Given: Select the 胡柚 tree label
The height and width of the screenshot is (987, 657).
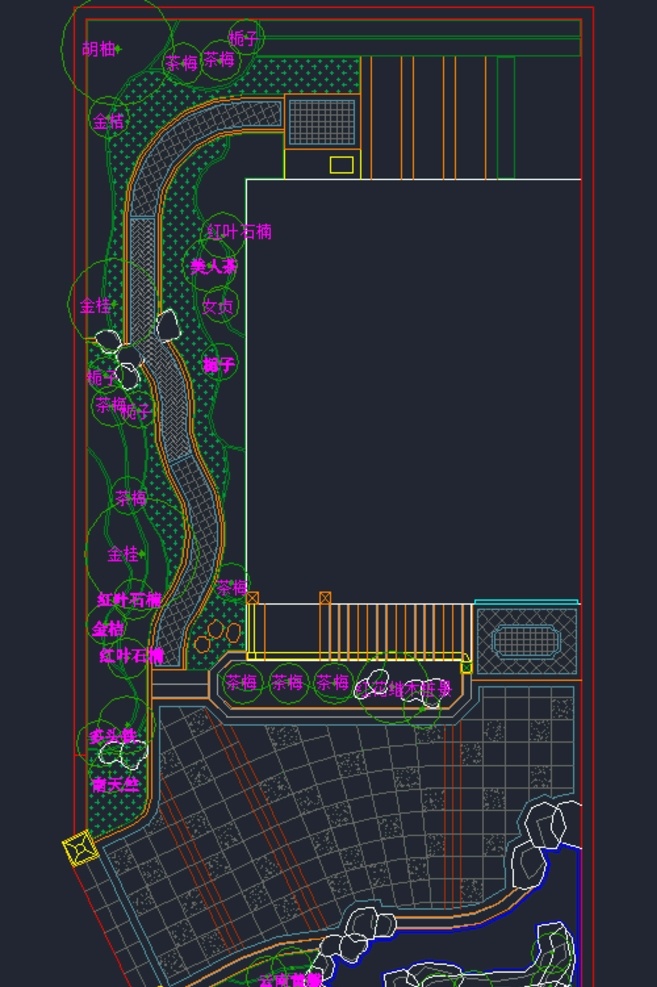Looking at the screenshot, I should tap(99, 48).
